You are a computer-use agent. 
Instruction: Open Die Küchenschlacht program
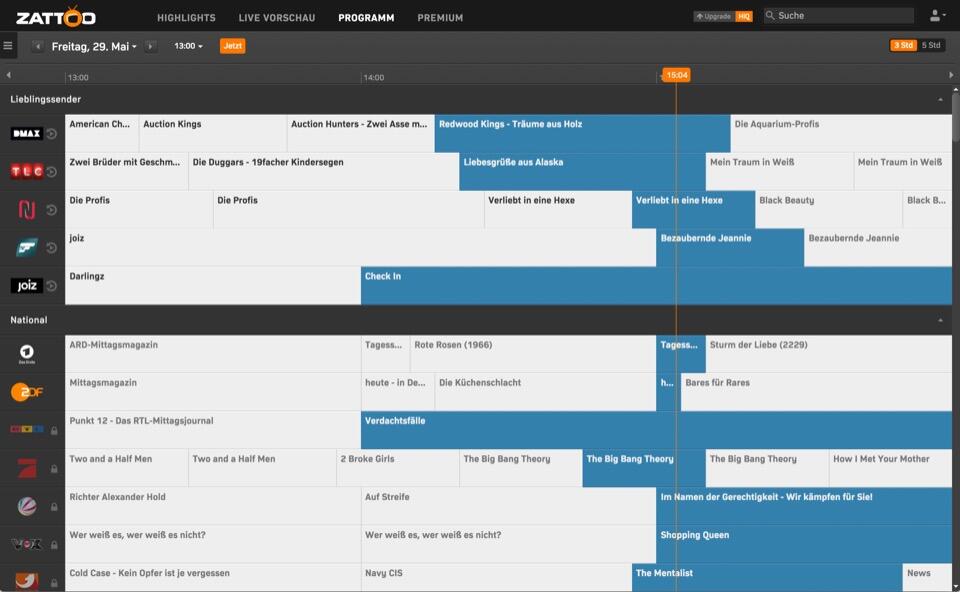coord(545,392)
